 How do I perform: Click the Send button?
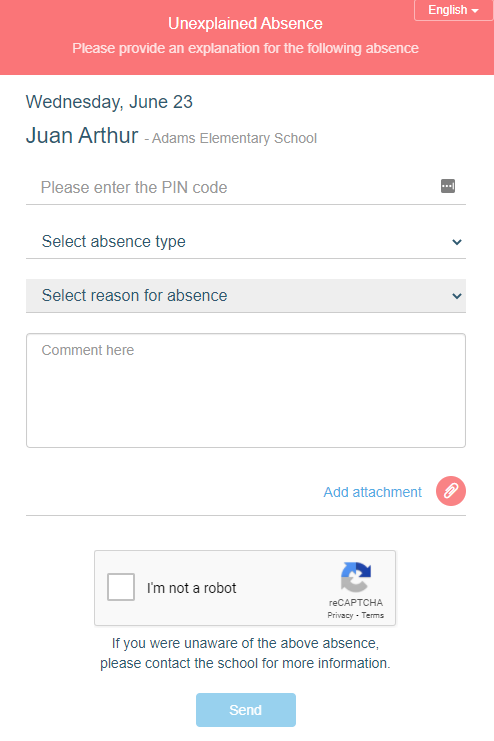point(246,710)
